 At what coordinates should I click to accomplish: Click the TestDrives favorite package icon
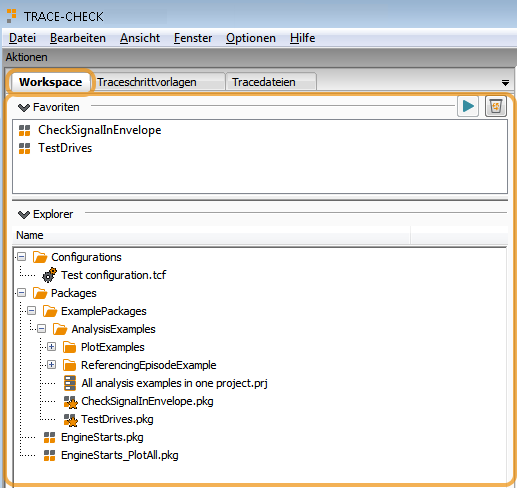[24, 148]
